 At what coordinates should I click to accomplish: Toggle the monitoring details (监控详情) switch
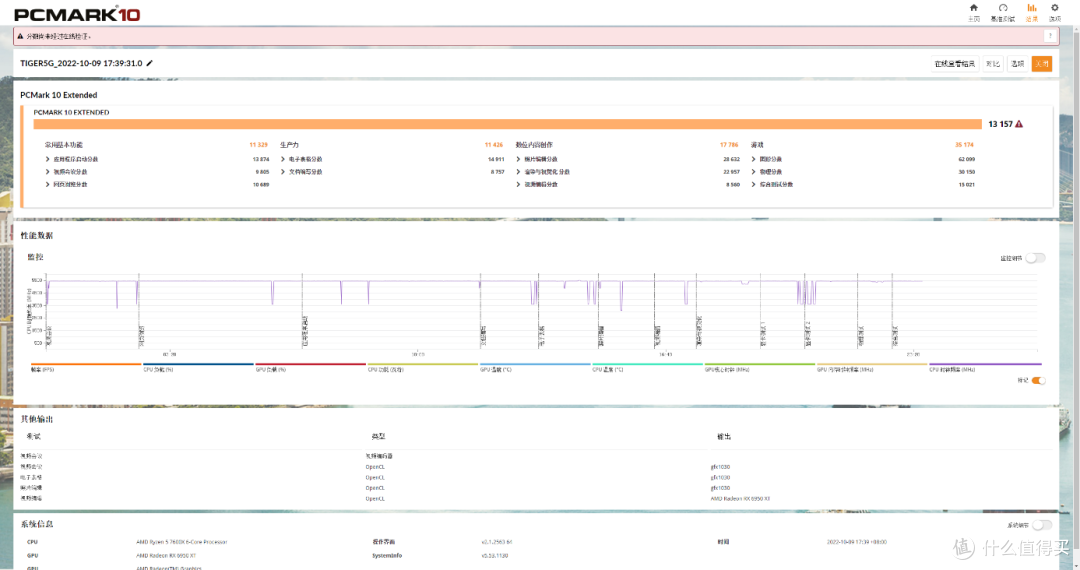click(1035, 258)
